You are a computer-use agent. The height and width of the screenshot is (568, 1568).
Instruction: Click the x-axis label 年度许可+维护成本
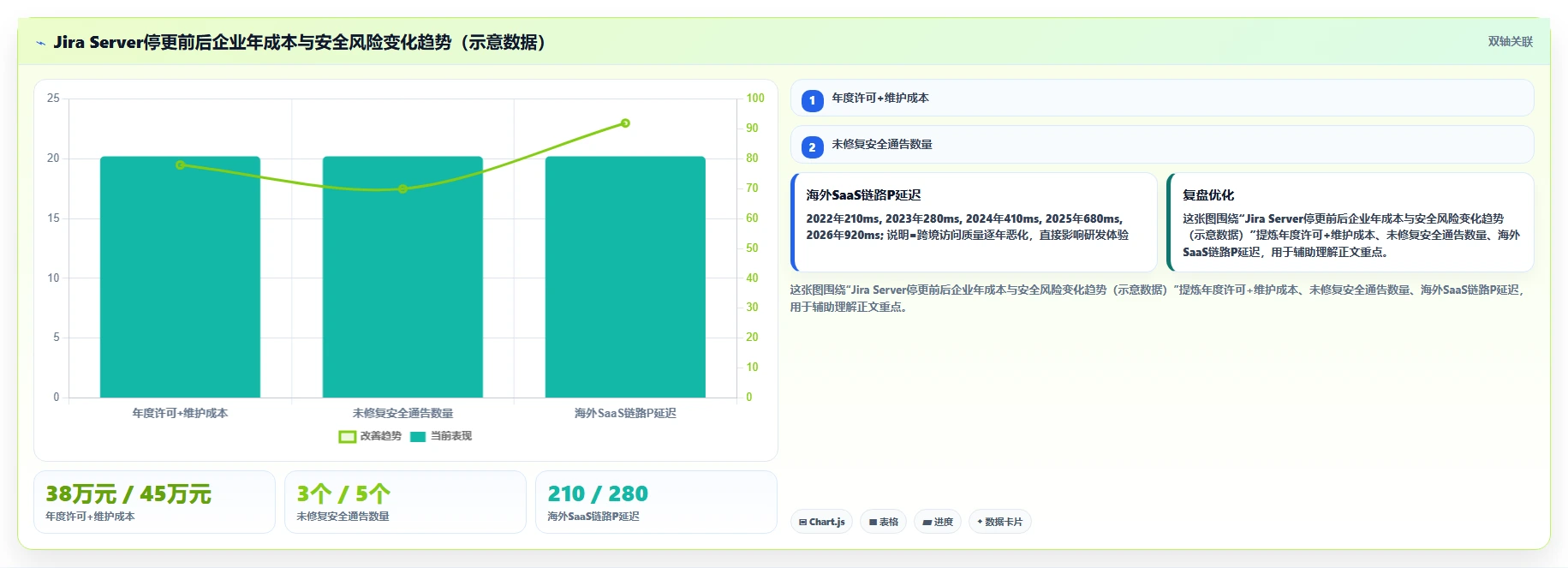coord(180,413)
